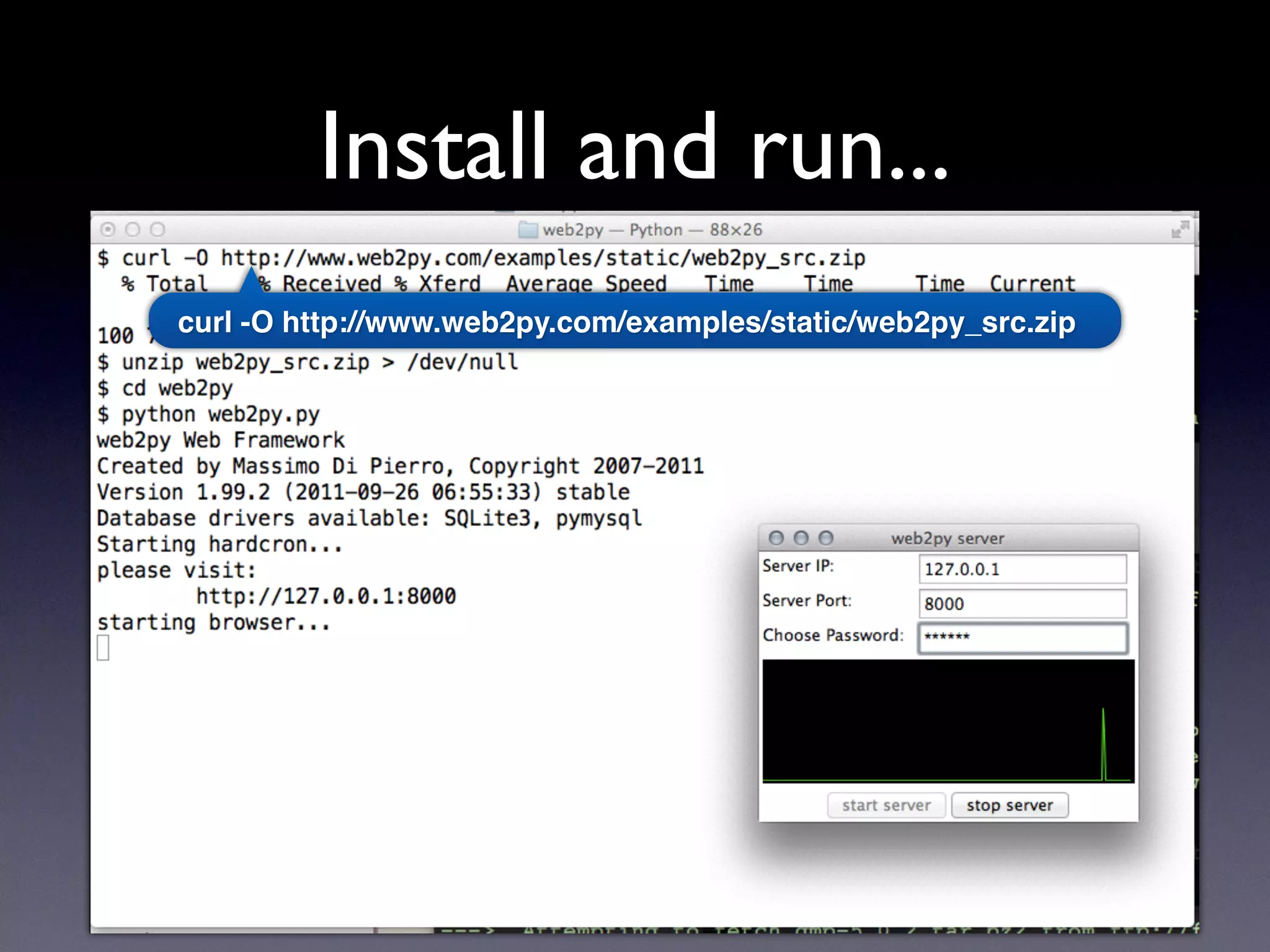
Task: Click the terminal title 'web2py — Python — 88×26'
Action: 652,230
